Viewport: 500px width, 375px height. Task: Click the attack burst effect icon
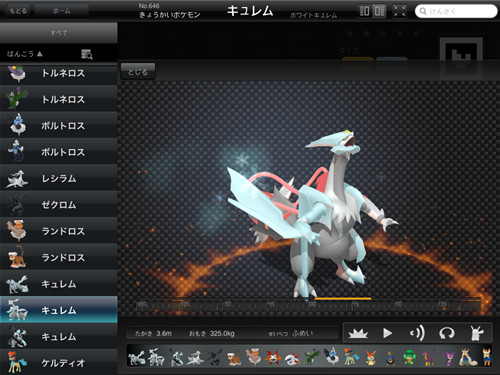click(358, 333)
